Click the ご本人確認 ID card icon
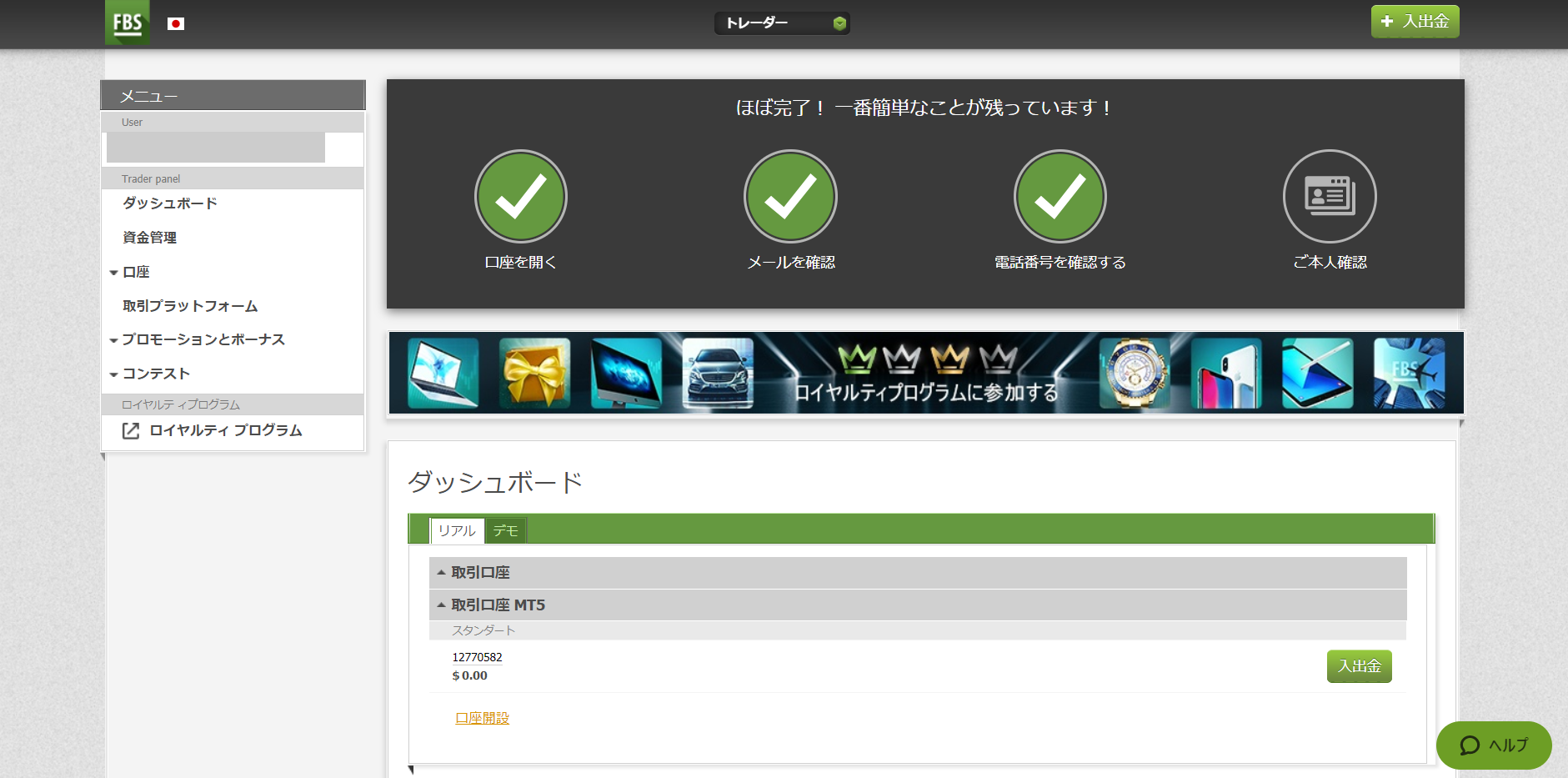 pyautogui.click(x=1329, y=197)
